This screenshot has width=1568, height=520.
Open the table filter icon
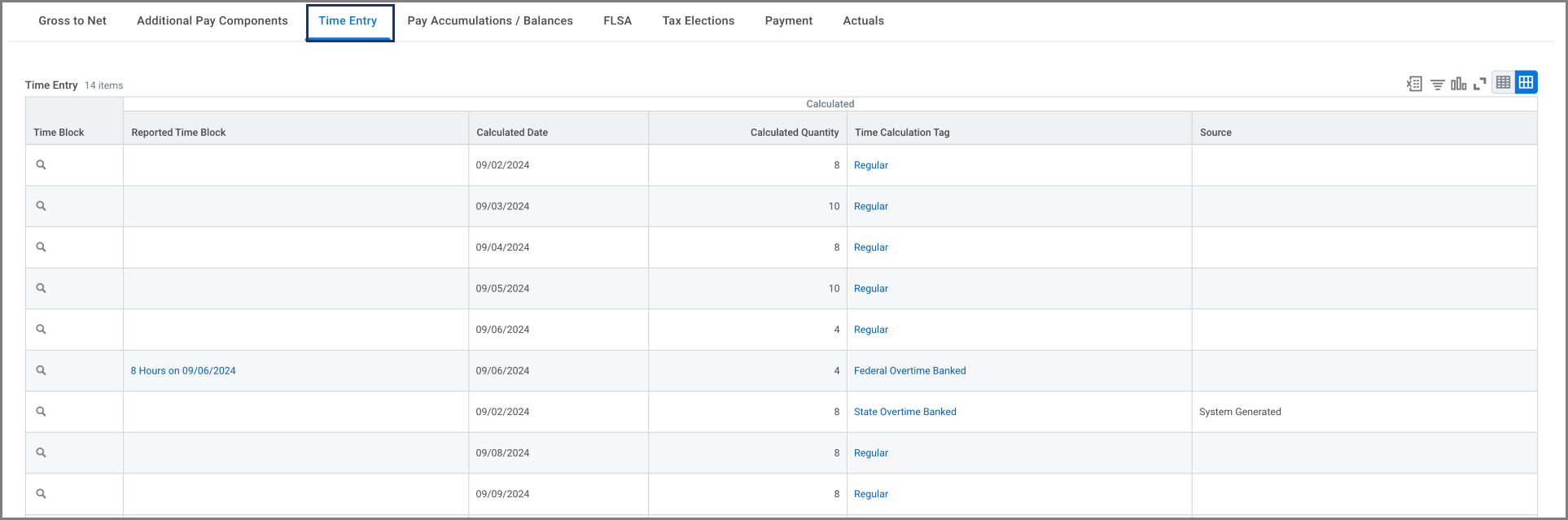point(1437,84)
